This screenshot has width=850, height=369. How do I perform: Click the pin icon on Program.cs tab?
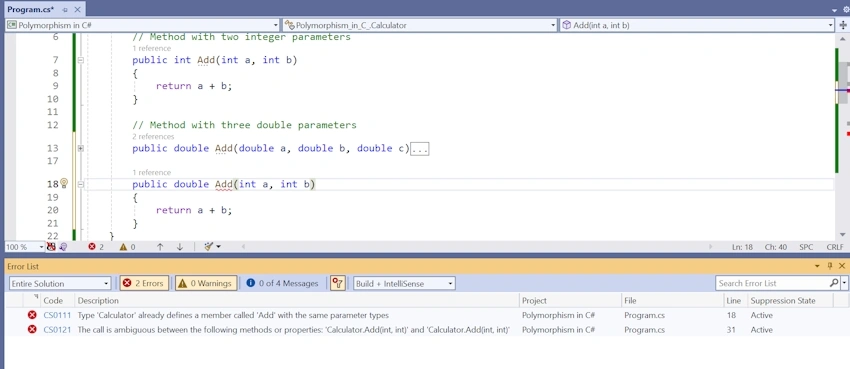[65, 10]
